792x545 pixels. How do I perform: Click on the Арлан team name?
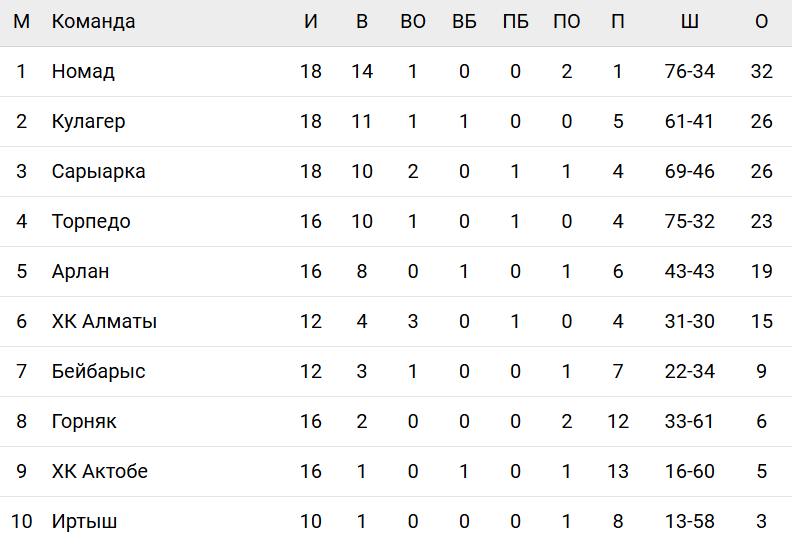click(x=80, y=272)
